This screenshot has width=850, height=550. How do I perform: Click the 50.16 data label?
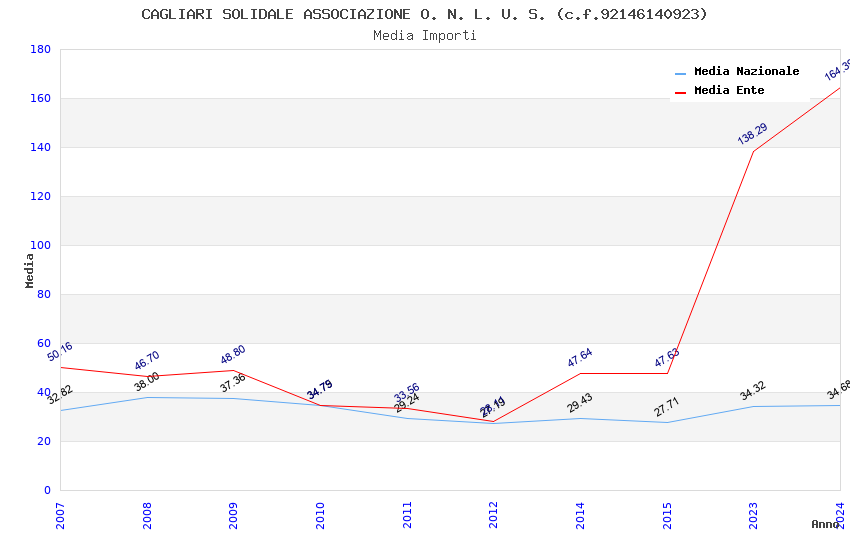(x=60, y=352)
